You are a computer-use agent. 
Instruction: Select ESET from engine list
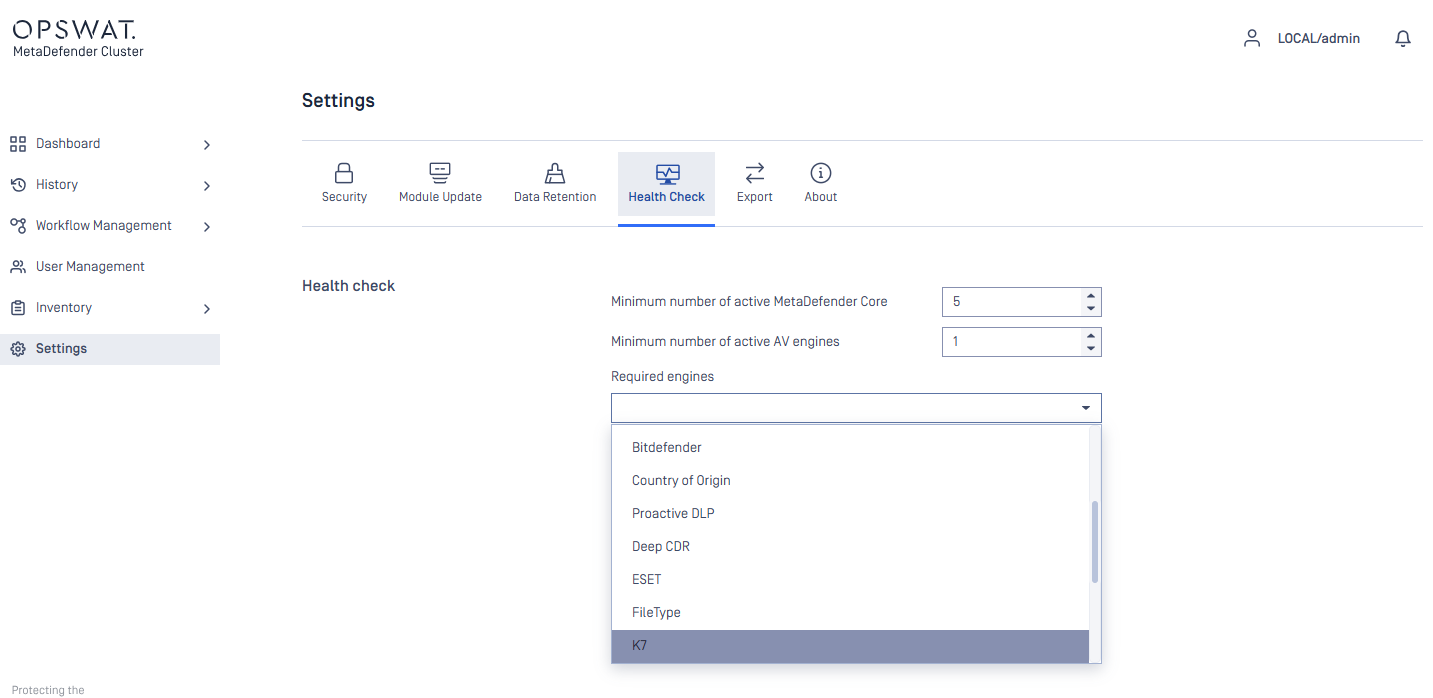850,580
